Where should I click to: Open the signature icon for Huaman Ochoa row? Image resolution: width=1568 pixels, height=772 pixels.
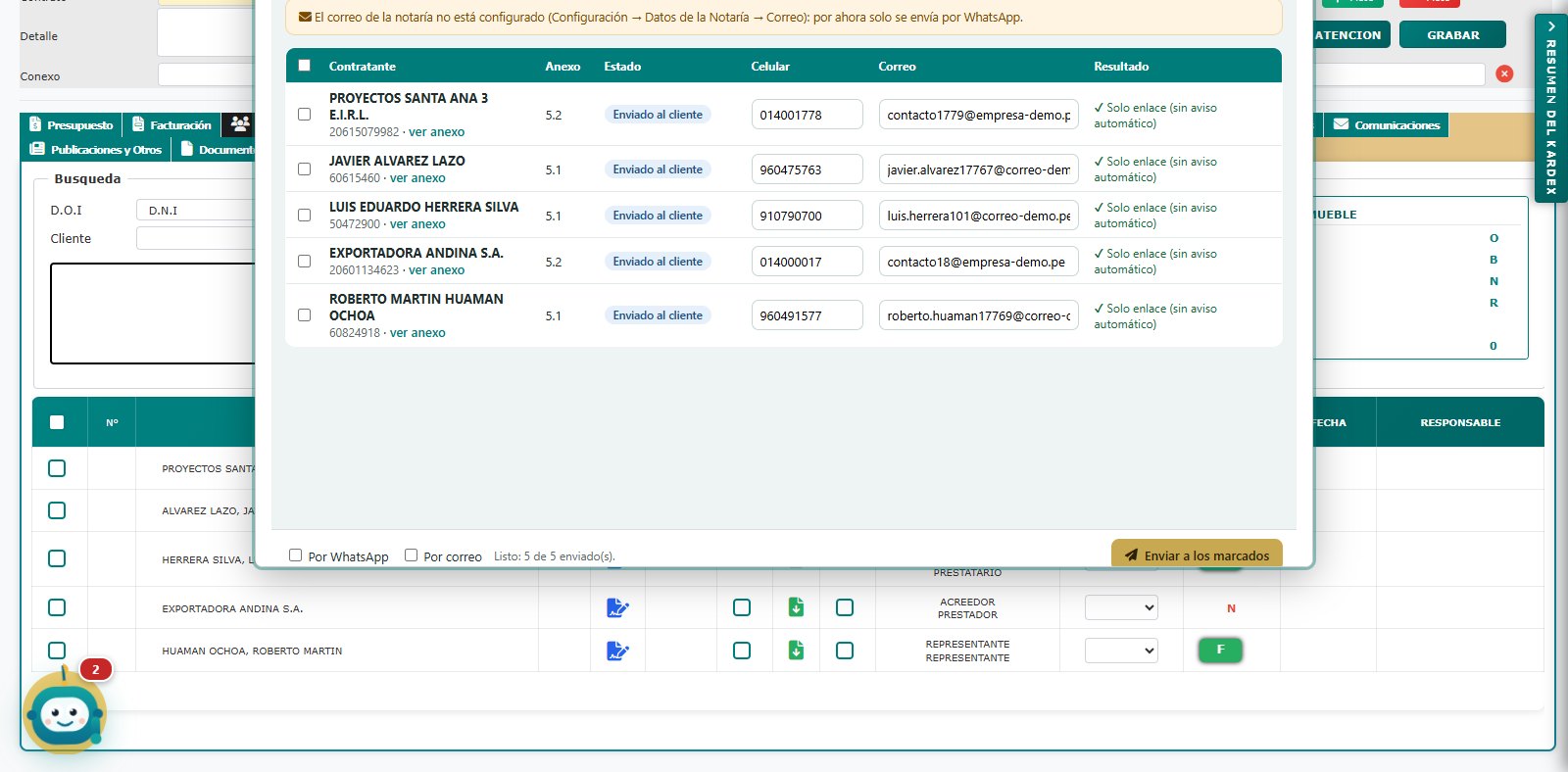click(x=617, y=651)
